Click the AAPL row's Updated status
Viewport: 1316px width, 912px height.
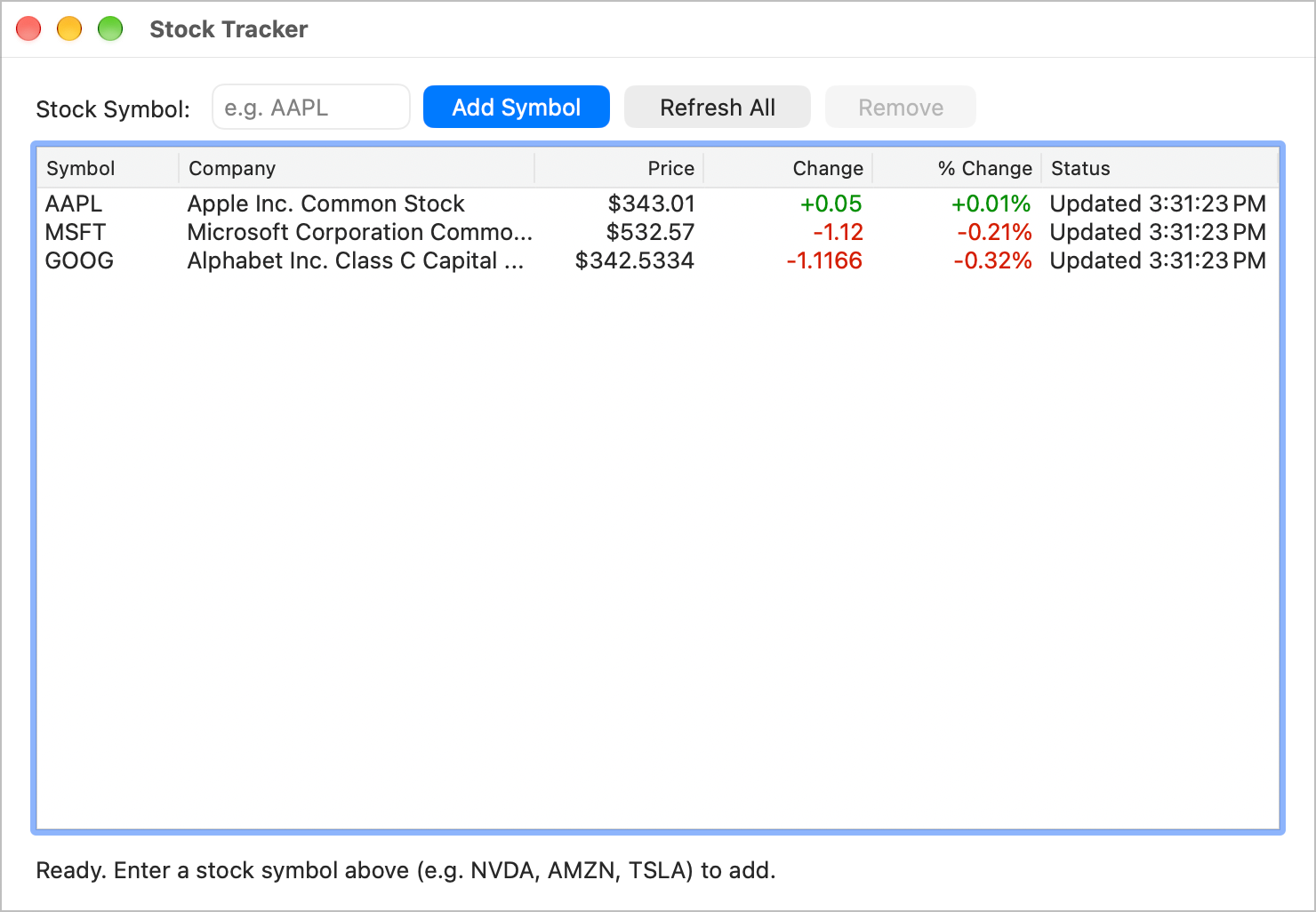tap(1158, 204)
